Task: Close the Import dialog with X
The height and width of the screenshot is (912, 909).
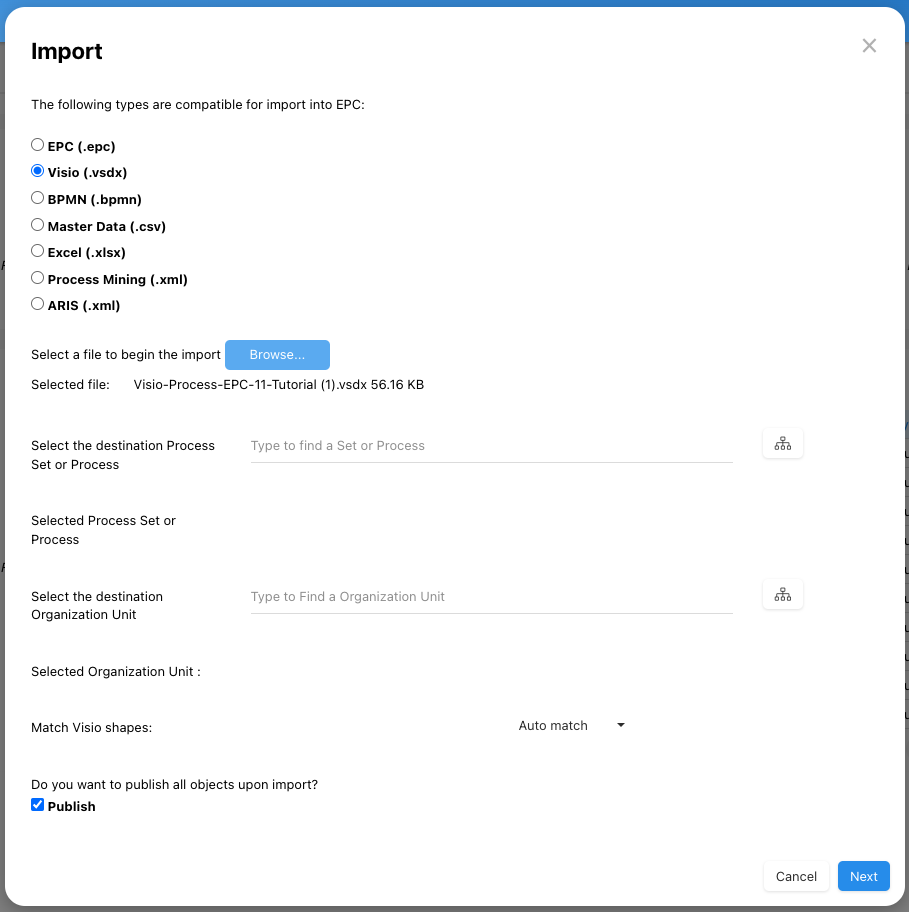Action: point(869,46)
